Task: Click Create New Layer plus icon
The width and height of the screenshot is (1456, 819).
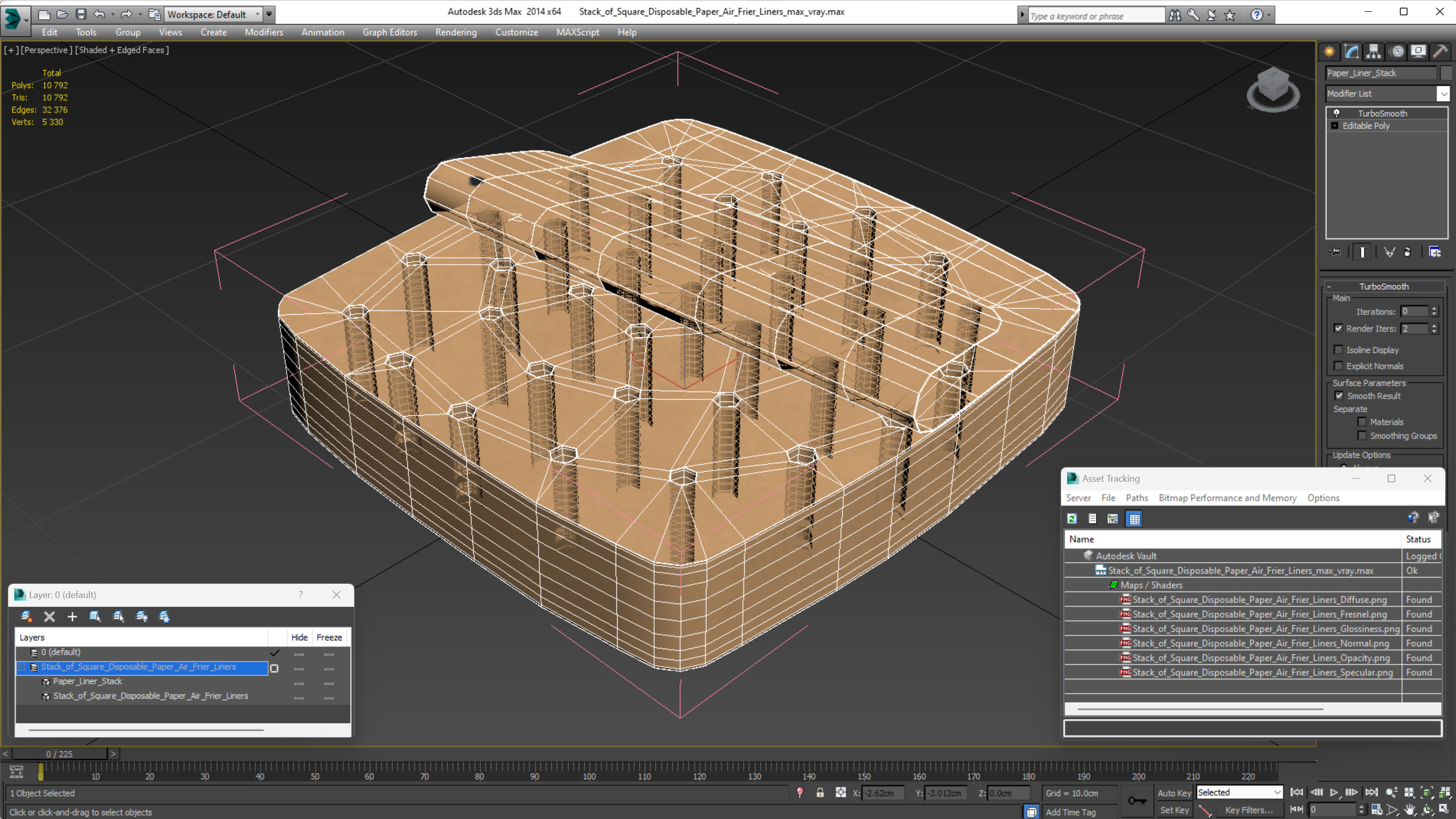Action: [x=72, y=616]
